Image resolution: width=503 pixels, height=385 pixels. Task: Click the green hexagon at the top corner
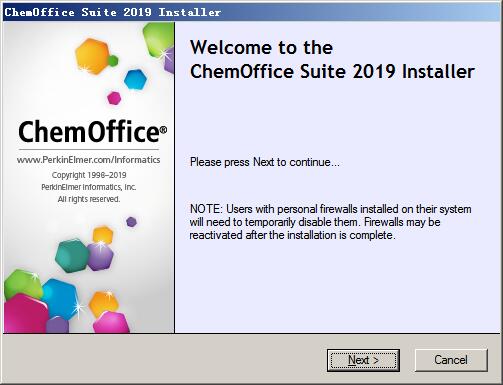[x=158, y=40]
